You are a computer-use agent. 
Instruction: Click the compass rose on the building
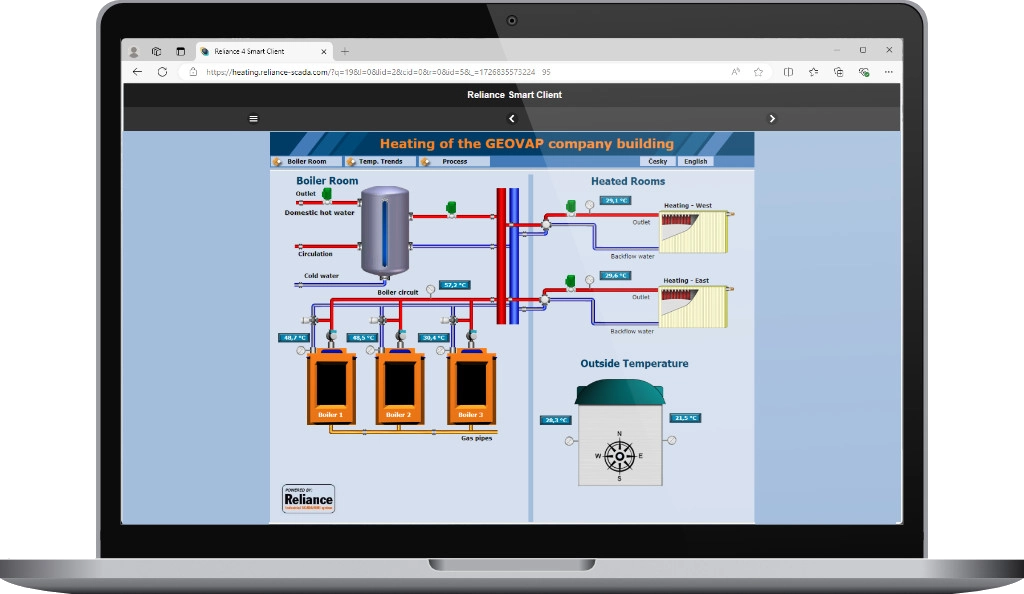point(619,456)
